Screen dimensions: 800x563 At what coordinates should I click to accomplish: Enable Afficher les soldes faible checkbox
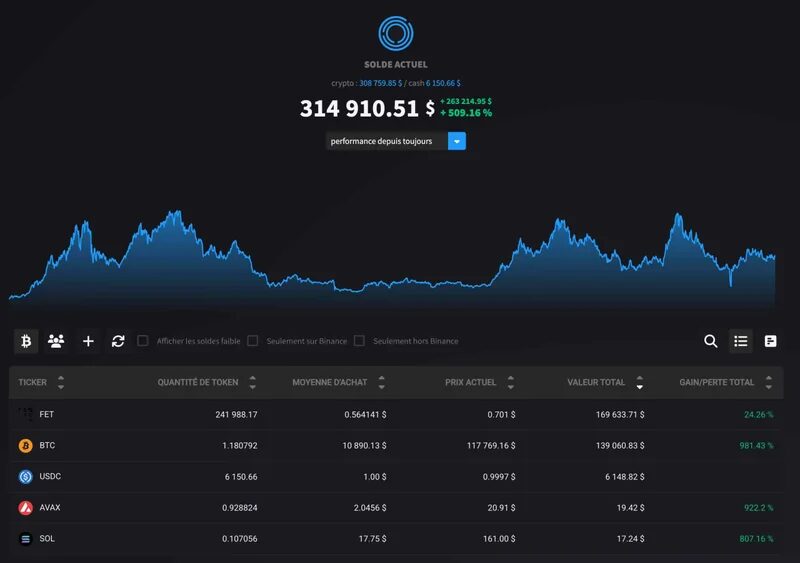pos(143,340)
